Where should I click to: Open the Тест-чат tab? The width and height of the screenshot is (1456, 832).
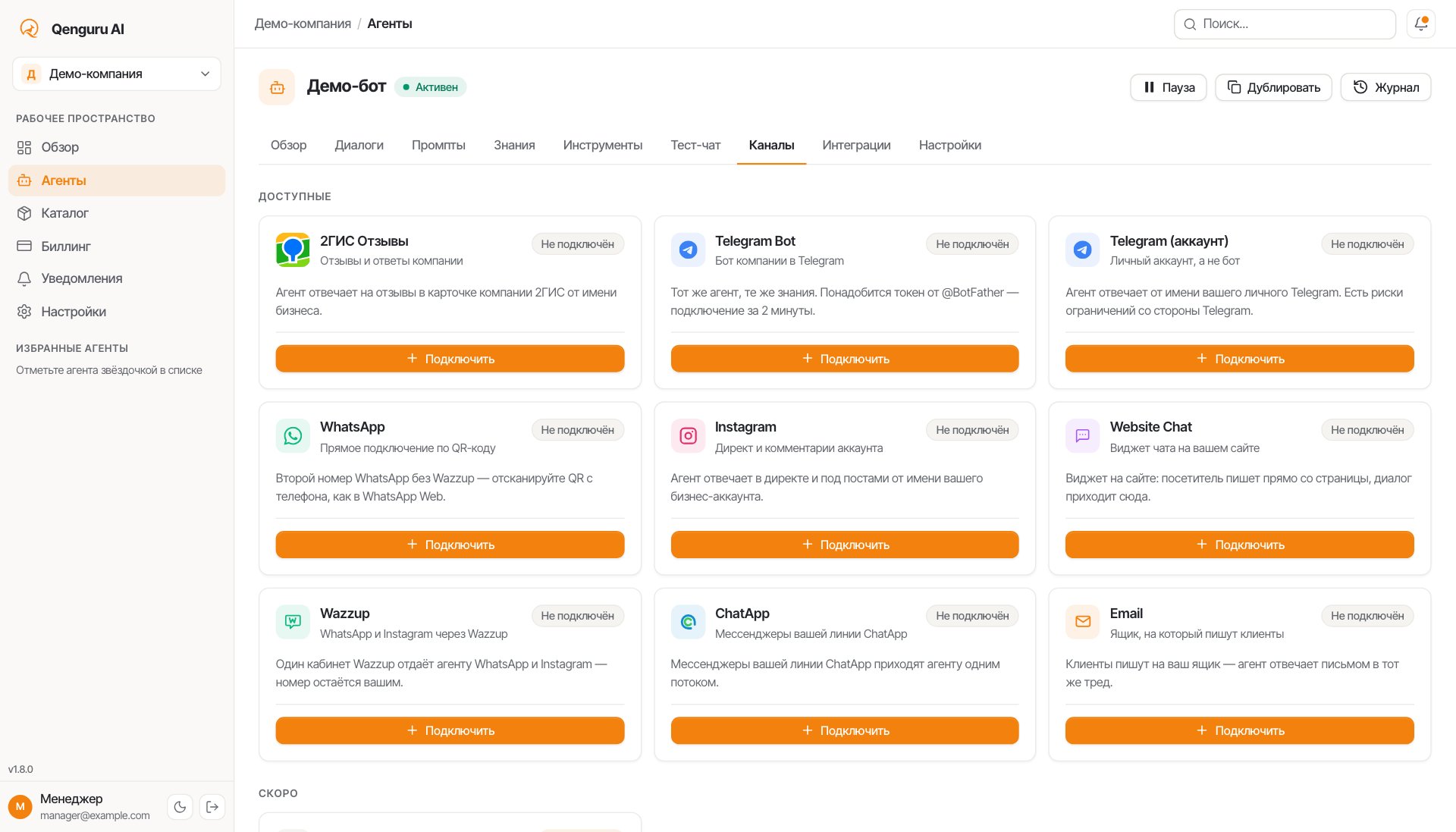coord(695,145)
